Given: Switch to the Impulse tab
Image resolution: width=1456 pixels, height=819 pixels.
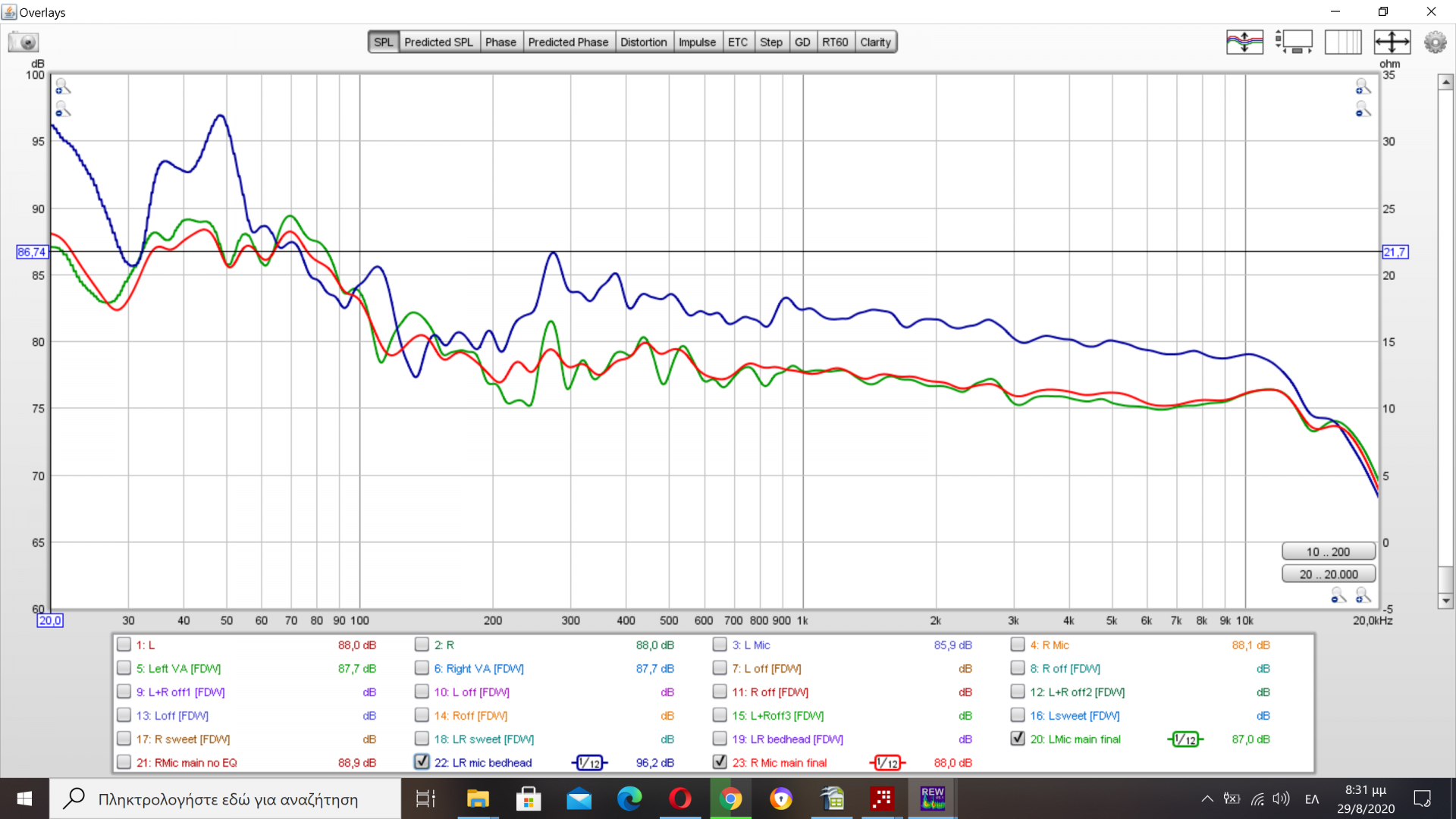Looking at the screenshot, I should coord(696,42).
